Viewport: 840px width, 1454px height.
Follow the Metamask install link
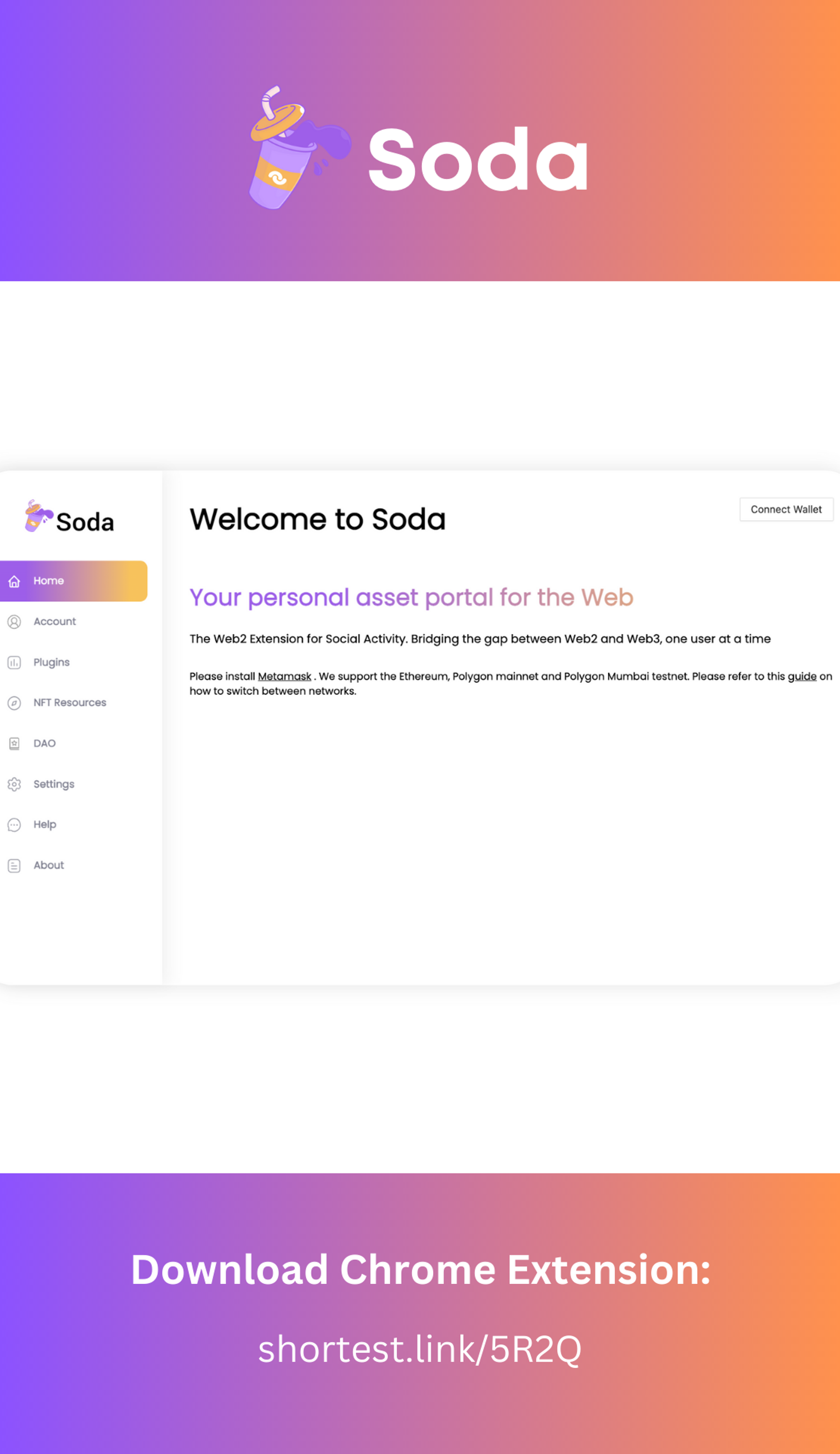click(284, 676)
